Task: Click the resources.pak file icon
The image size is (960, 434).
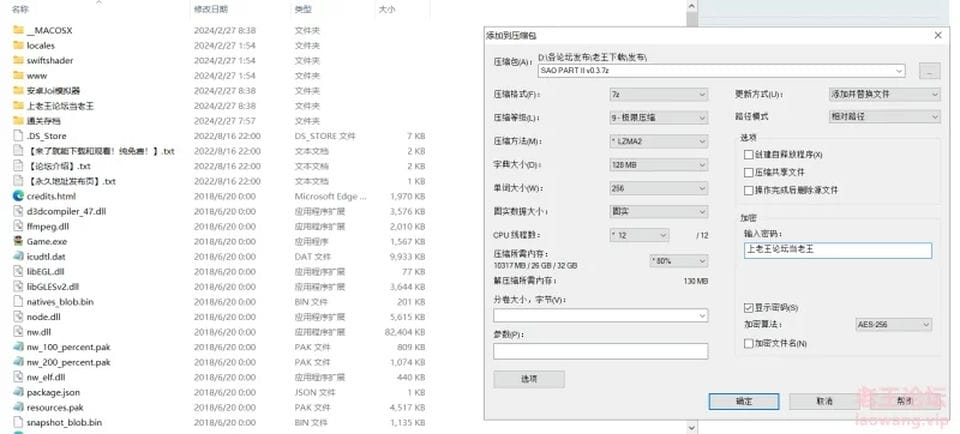Action: [x=18, y=407]
